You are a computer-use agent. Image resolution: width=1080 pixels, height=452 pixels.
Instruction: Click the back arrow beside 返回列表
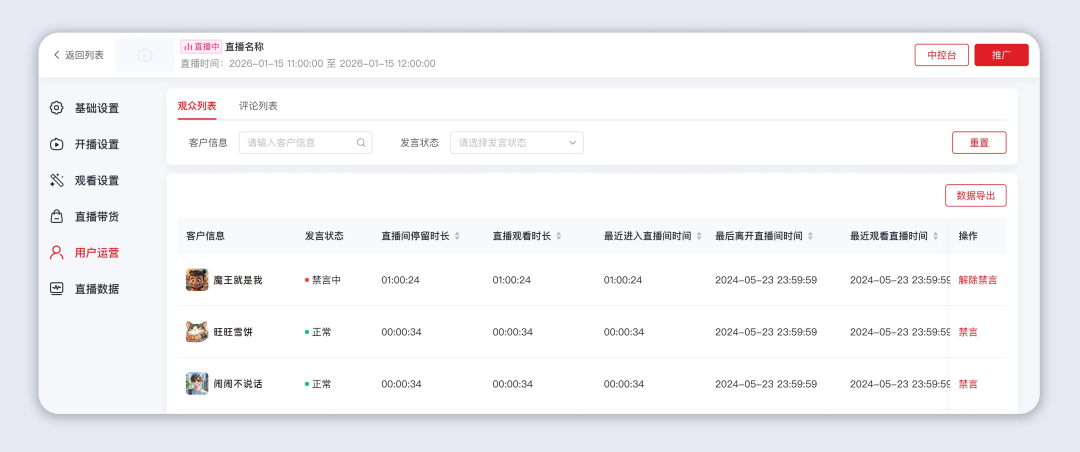(57, 55)
